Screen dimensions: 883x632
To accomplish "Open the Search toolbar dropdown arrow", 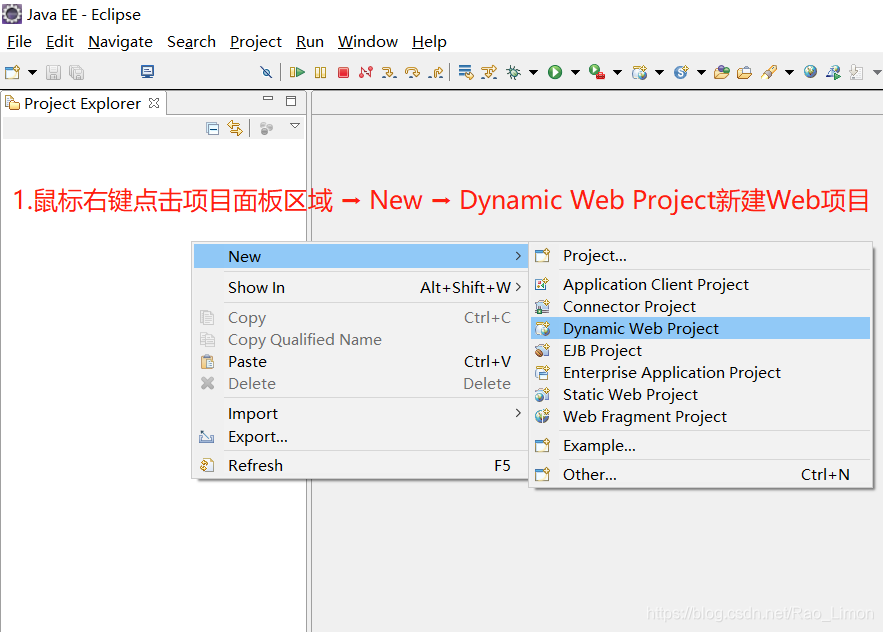I will click(790, 72).
